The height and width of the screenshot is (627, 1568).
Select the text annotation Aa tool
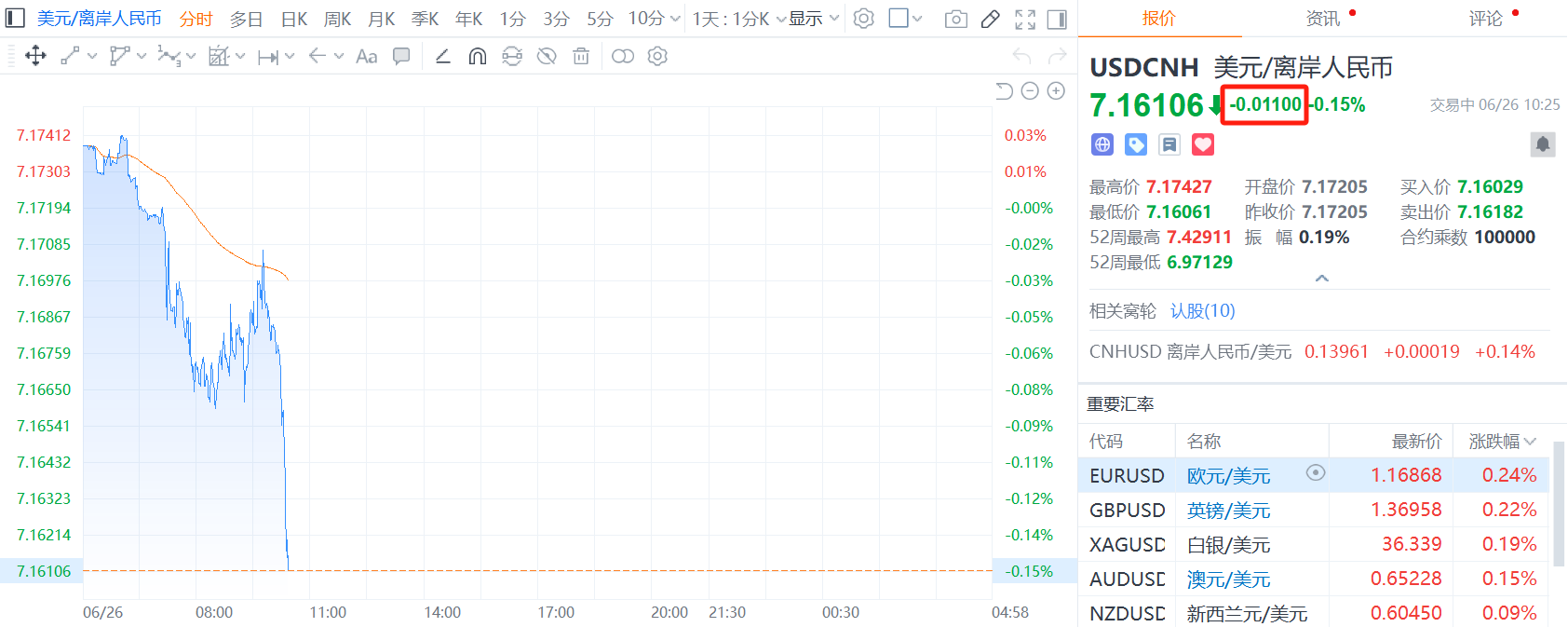367,56
